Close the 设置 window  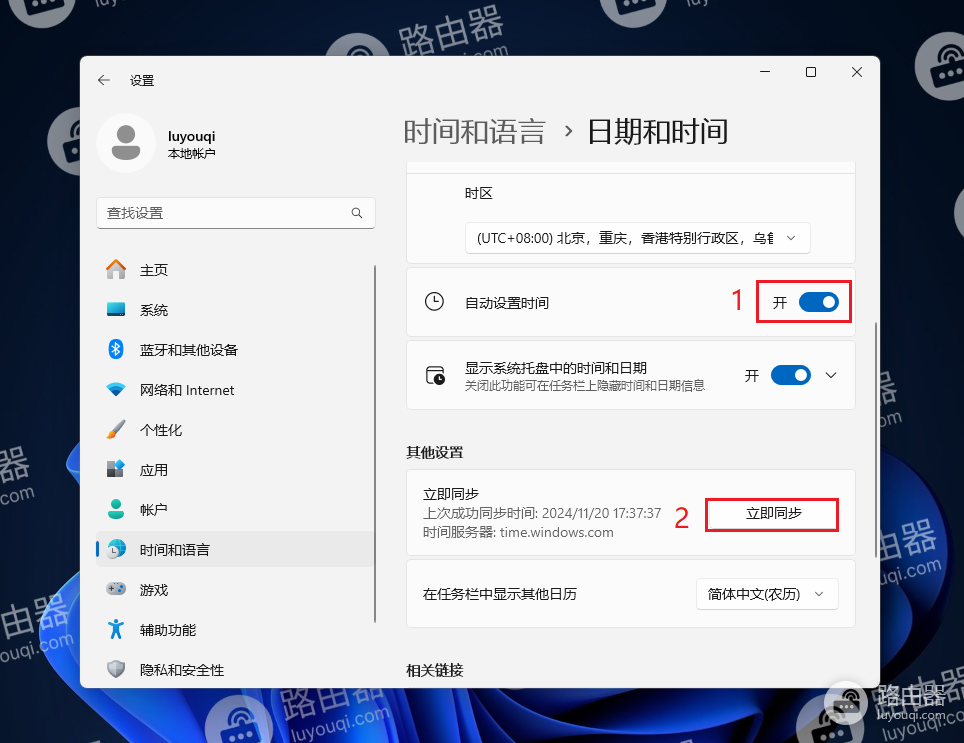pyautogui.click(x=856, y=73)
